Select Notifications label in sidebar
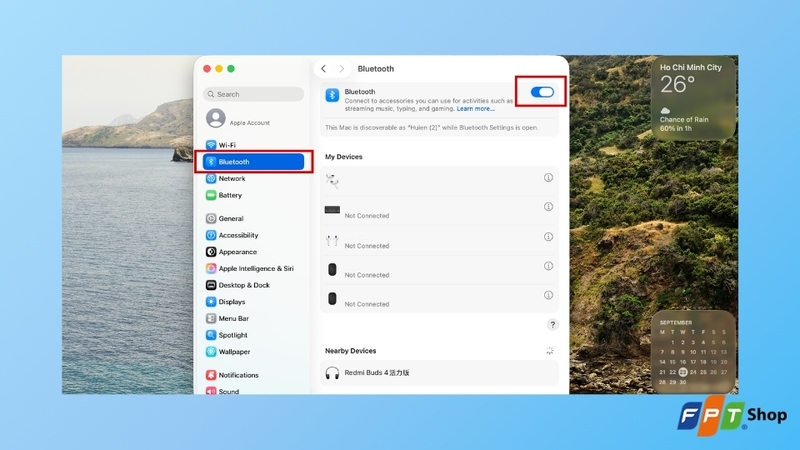Screen dimensions: 800x450 pyautogui.click(x=239, y=375)
